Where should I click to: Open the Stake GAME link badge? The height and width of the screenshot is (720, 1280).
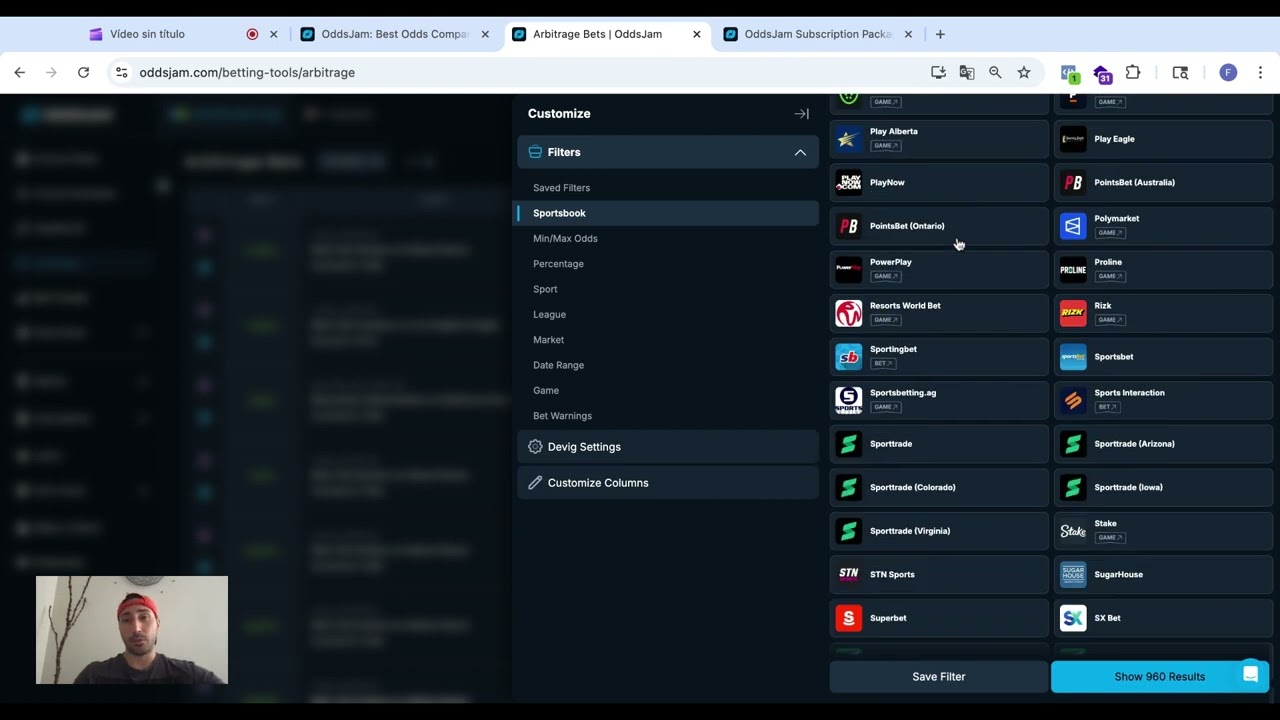click(x=1110, y=537)
